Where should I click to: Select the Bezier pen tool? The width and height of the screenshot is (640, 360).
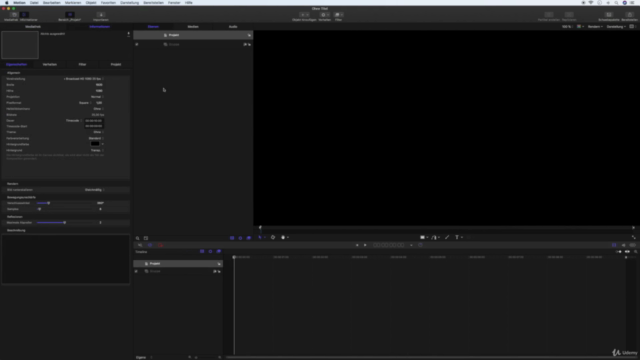434,237
